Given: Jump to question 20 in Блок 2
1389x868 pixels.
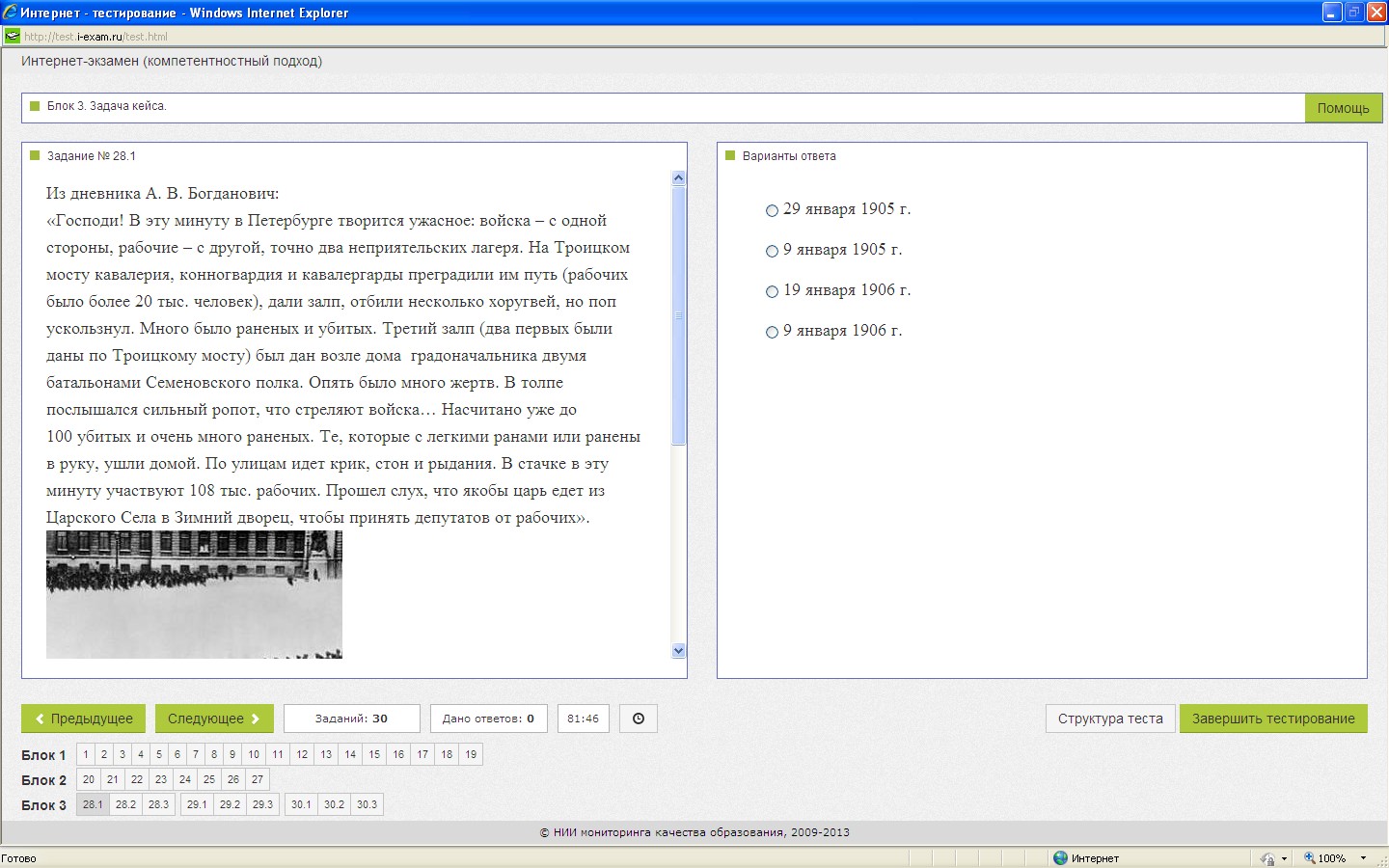Looking at the screenshot, I should tap(89, 779).
